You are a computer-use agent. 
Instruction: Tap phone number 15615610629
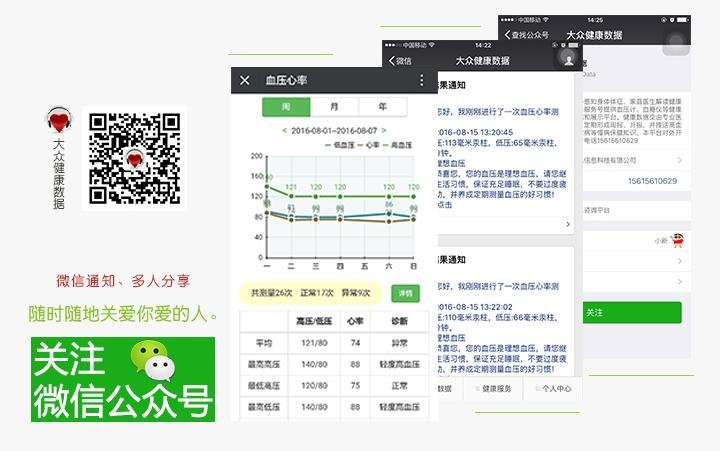(x=652, y=181)
